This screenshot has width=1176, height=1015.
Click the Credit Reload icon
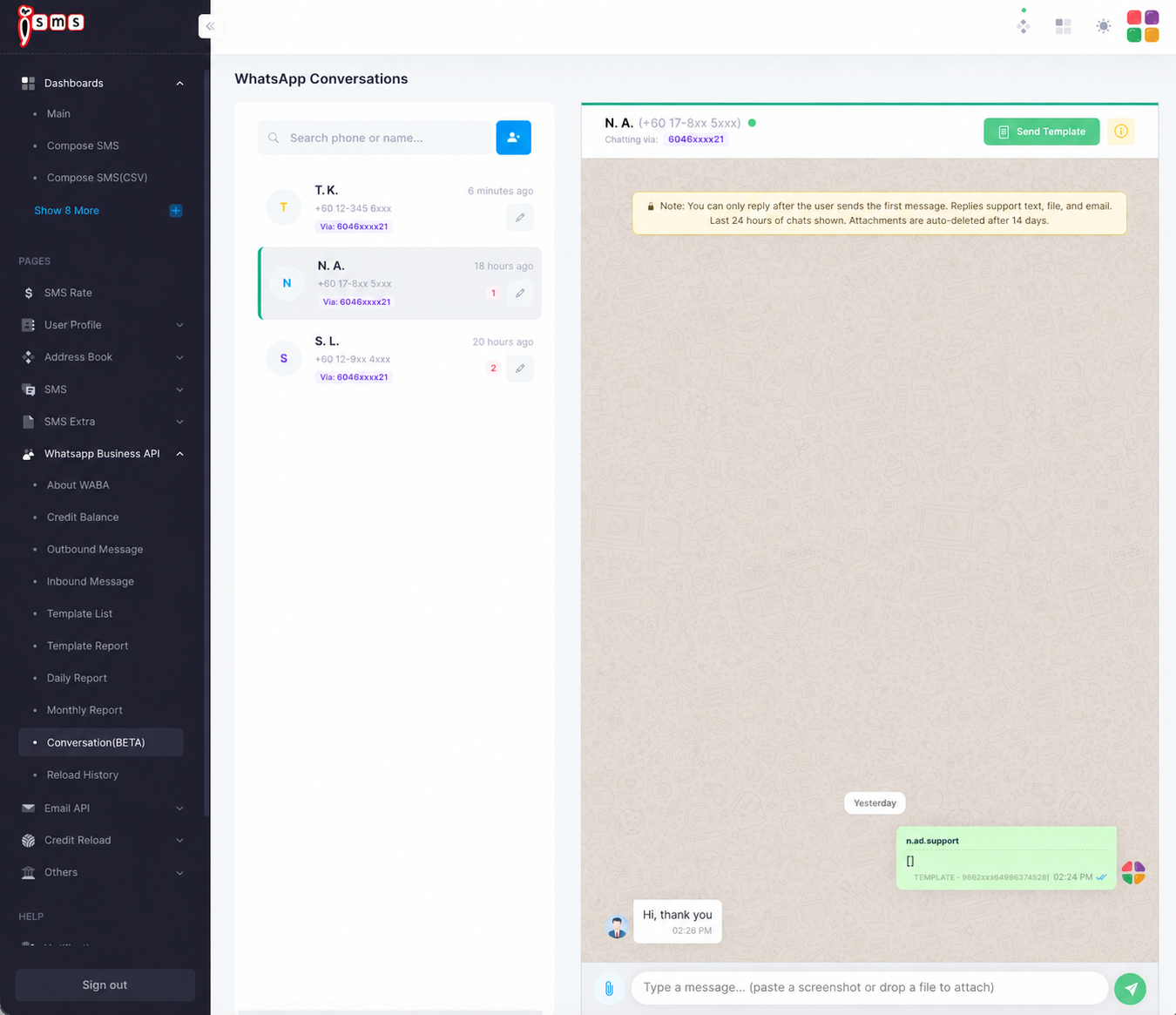(28, 841)
